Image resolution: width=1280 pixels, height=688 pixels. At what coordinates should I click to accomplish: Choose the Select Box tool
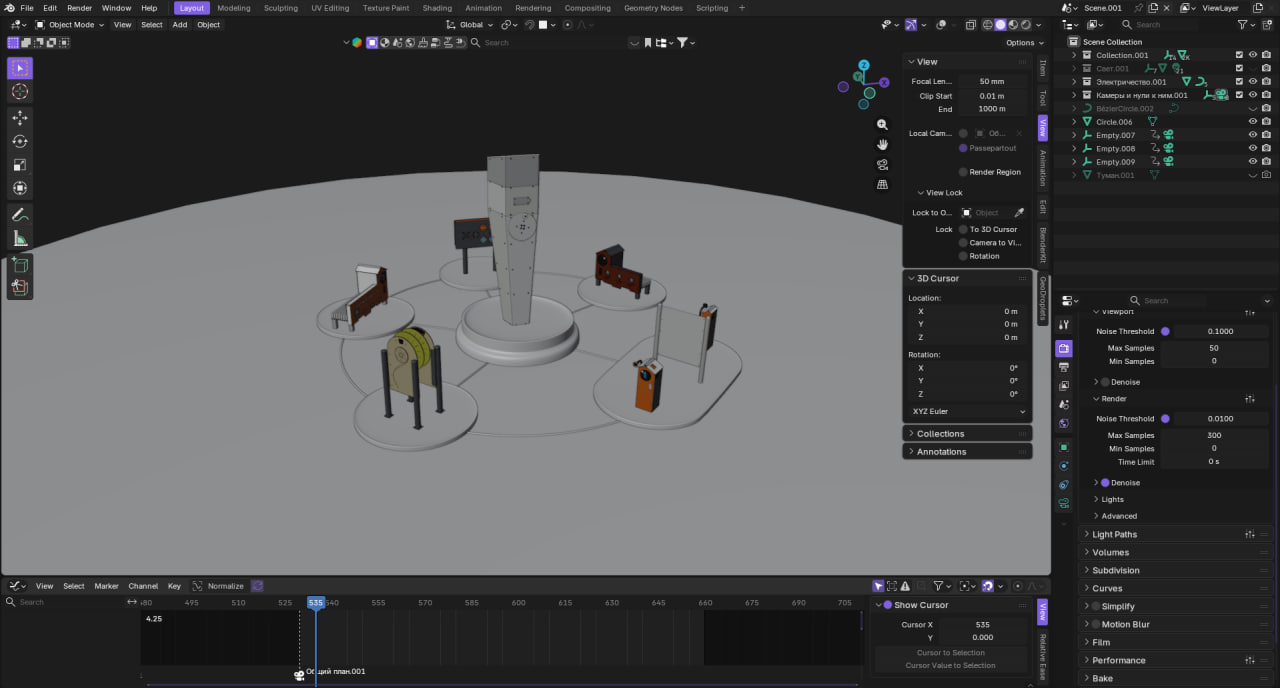tap(20, 68)
